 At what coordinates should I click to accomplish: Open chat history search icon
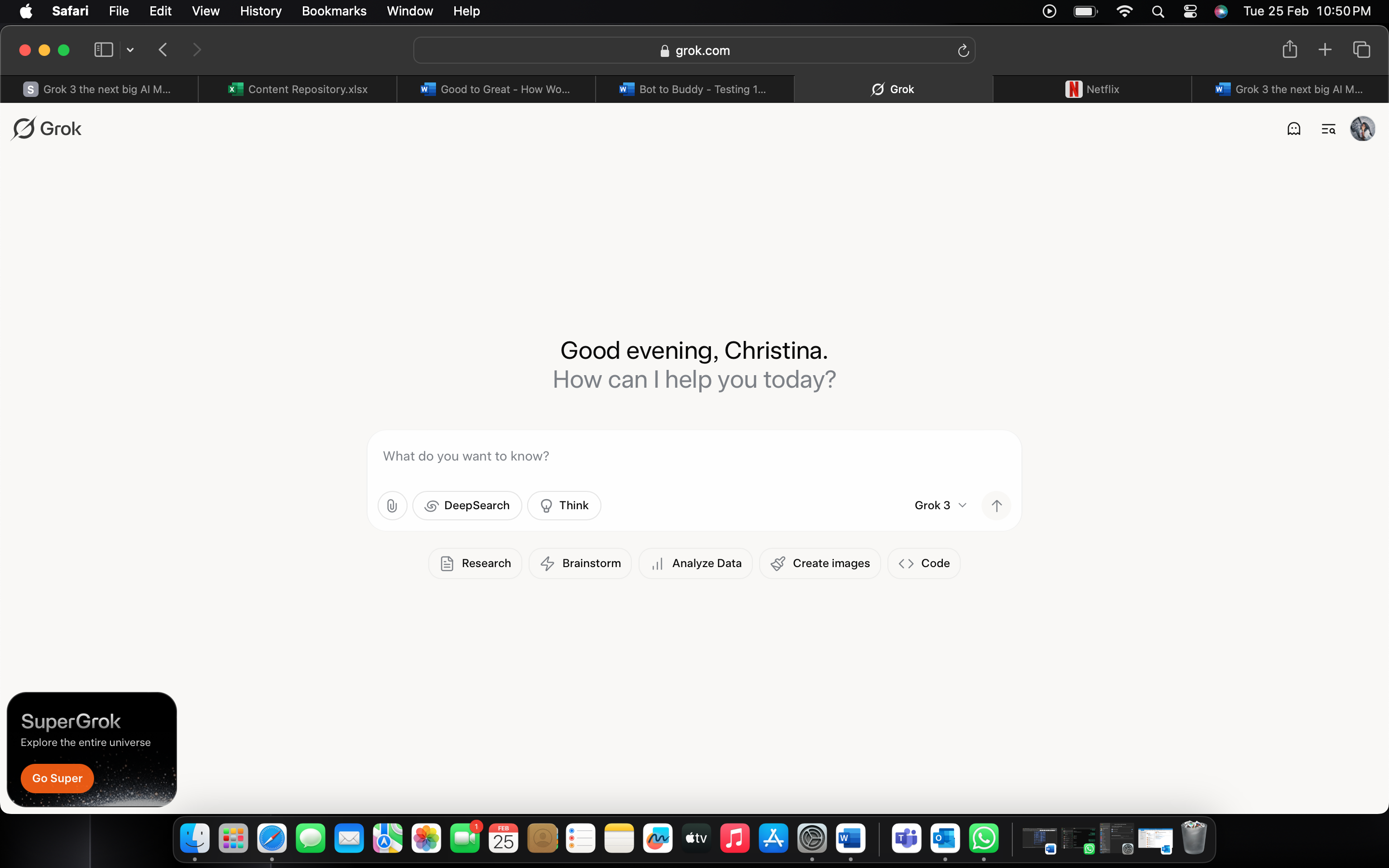pos(1328,129)
